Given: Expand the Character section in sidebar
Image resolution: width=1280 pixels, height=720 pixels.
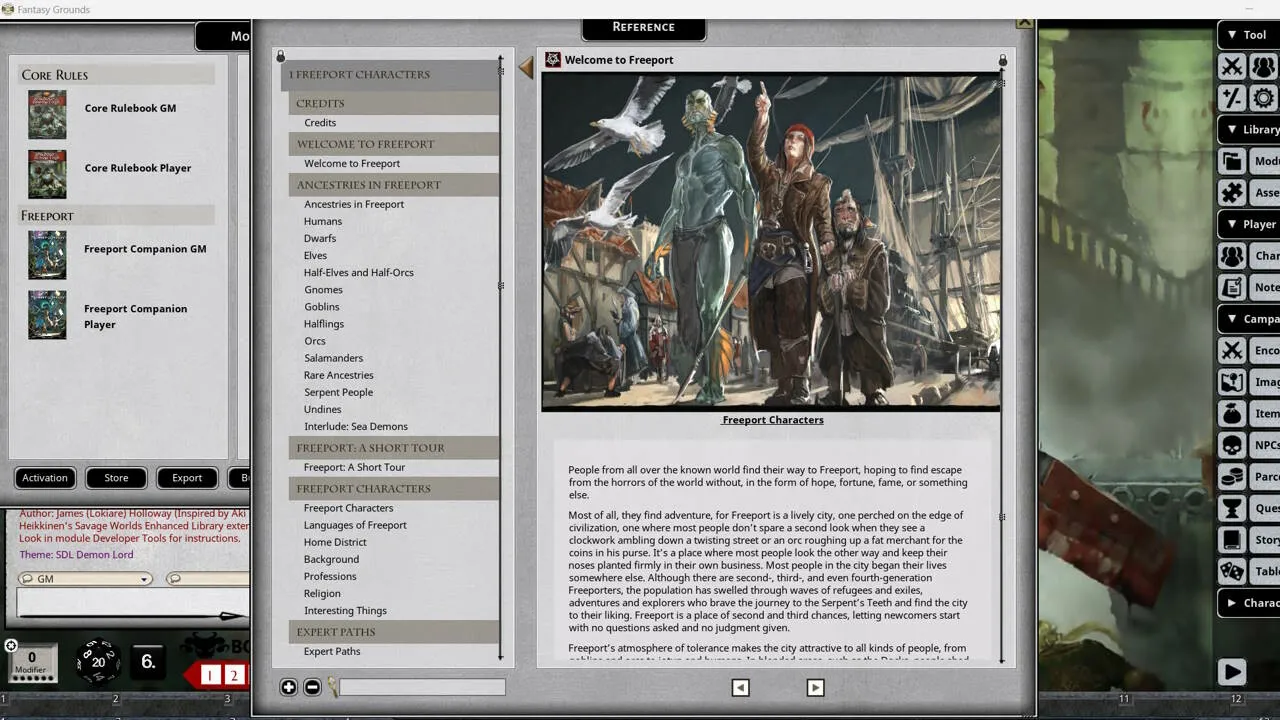Looking at the screenshot, I should point(1233,603).
